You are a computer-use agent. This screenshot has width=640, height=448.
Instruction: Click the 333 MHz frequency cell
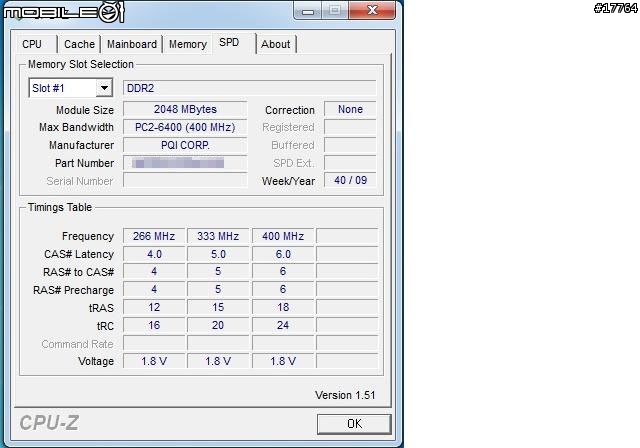[218, 236]
